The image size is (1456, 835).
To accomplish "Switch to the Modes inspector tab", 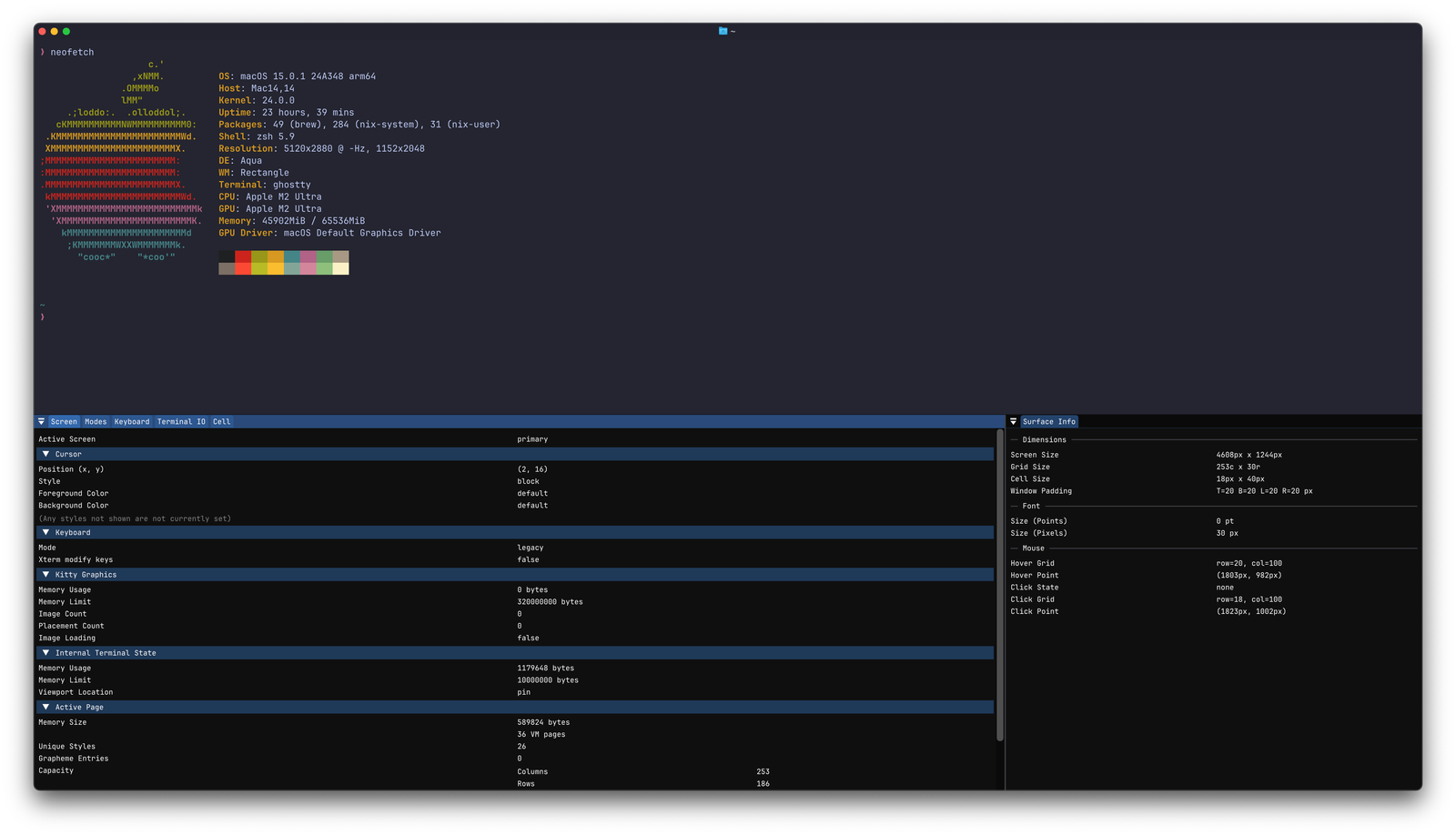I will tap(95, 421).
